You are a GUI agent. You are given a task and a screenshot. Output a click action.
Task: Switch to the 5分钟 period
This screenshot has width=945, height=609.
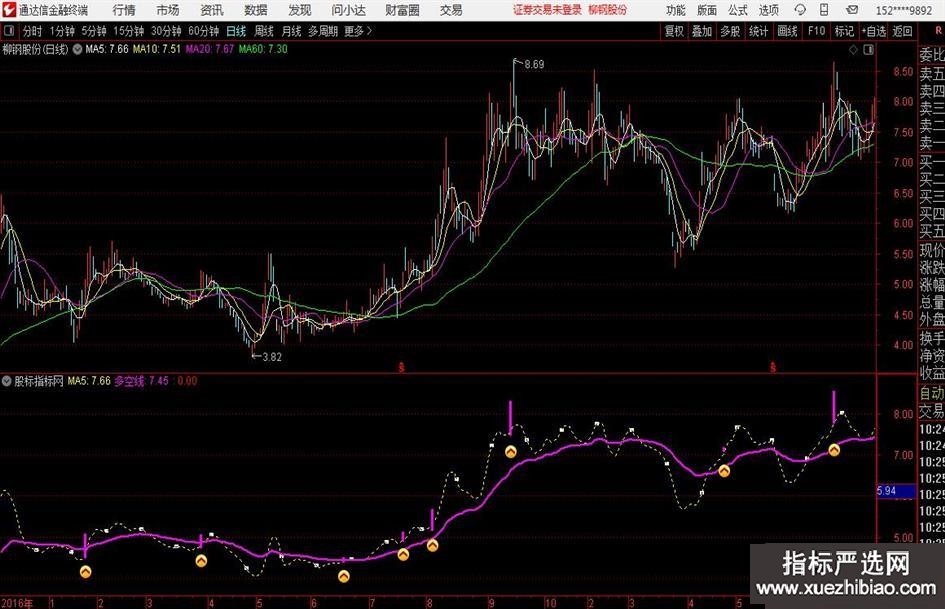[x=94, y=31]
